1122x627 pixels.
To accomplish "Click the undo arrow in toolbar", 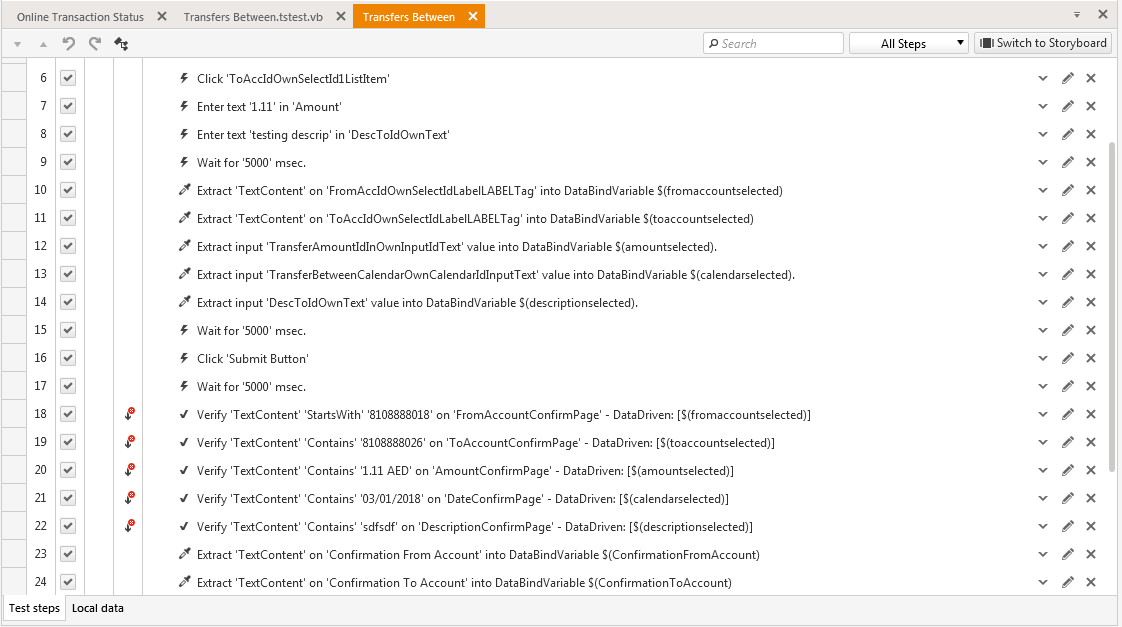I will [x=69, y=44].
